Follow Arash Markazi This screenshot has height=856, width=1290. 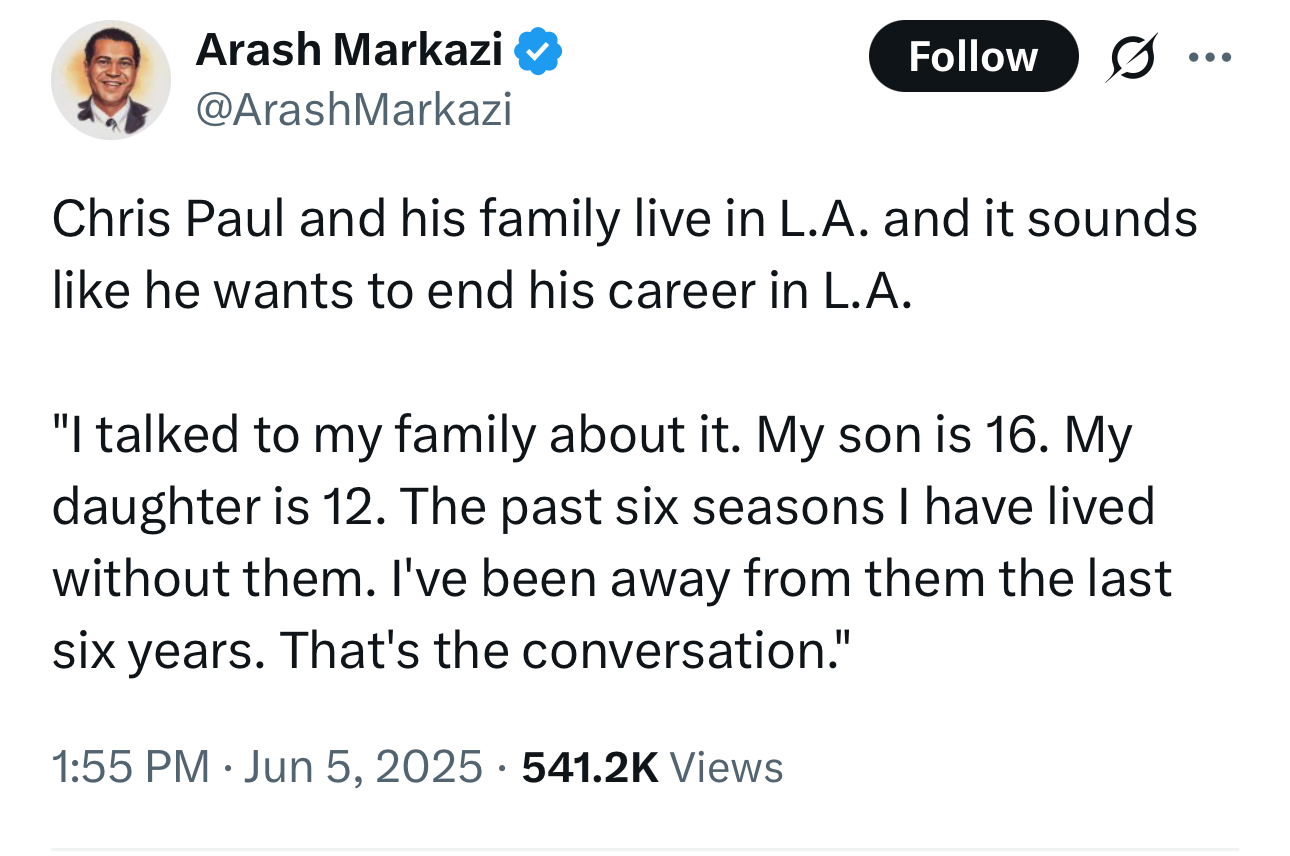click(973, 56)
